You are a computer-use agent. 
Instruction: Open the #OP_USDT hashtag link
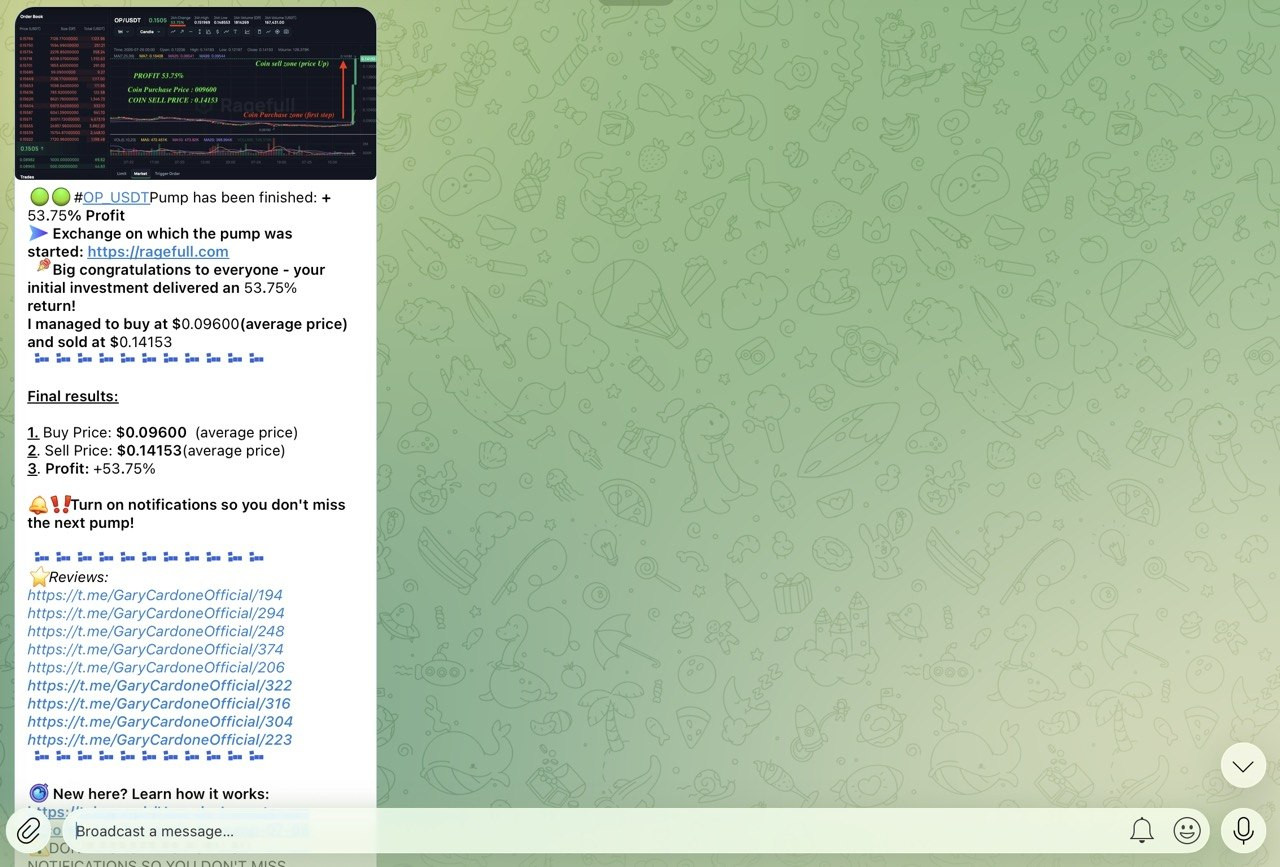point(111,198)
